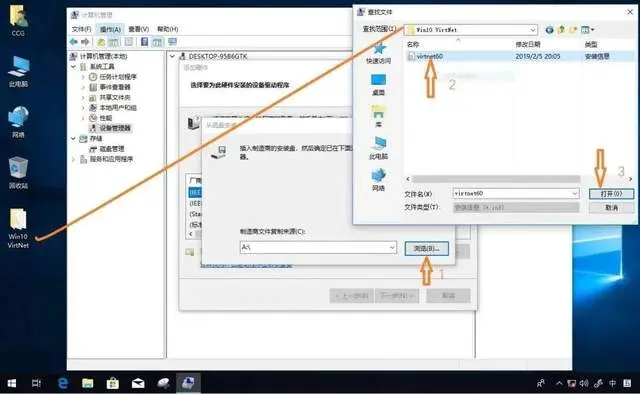Click the volume icon in system tray
The image size is (640, 394).
coord(584,383)
